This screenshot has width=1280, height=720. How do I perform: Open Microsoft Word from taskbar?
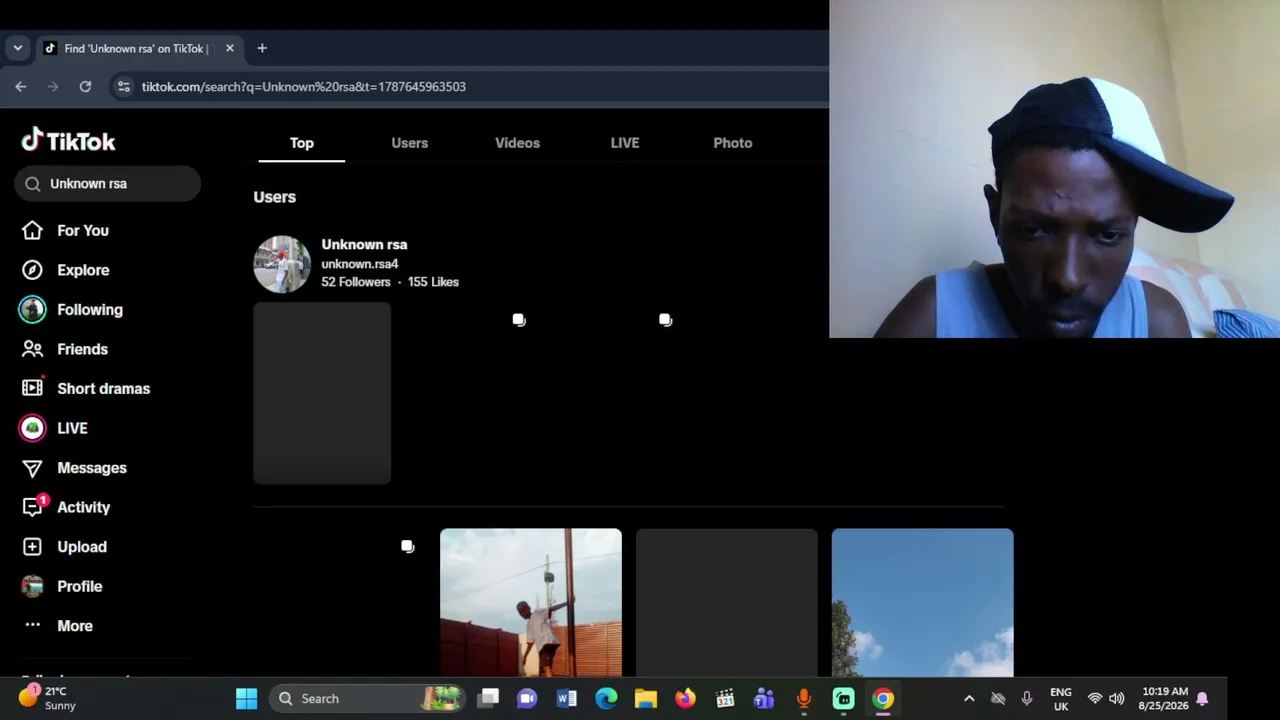coord(567,699)
